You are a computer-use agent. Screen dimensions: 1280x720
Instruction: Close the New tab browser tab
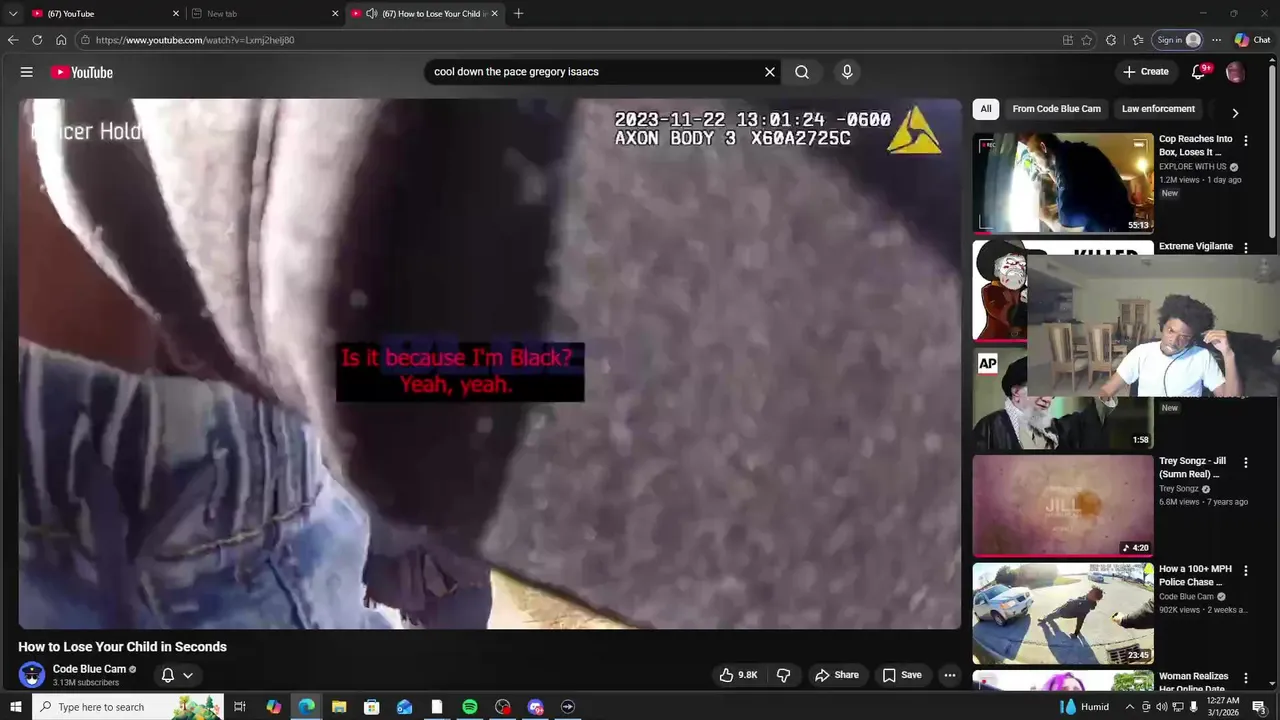coord(335,14)
